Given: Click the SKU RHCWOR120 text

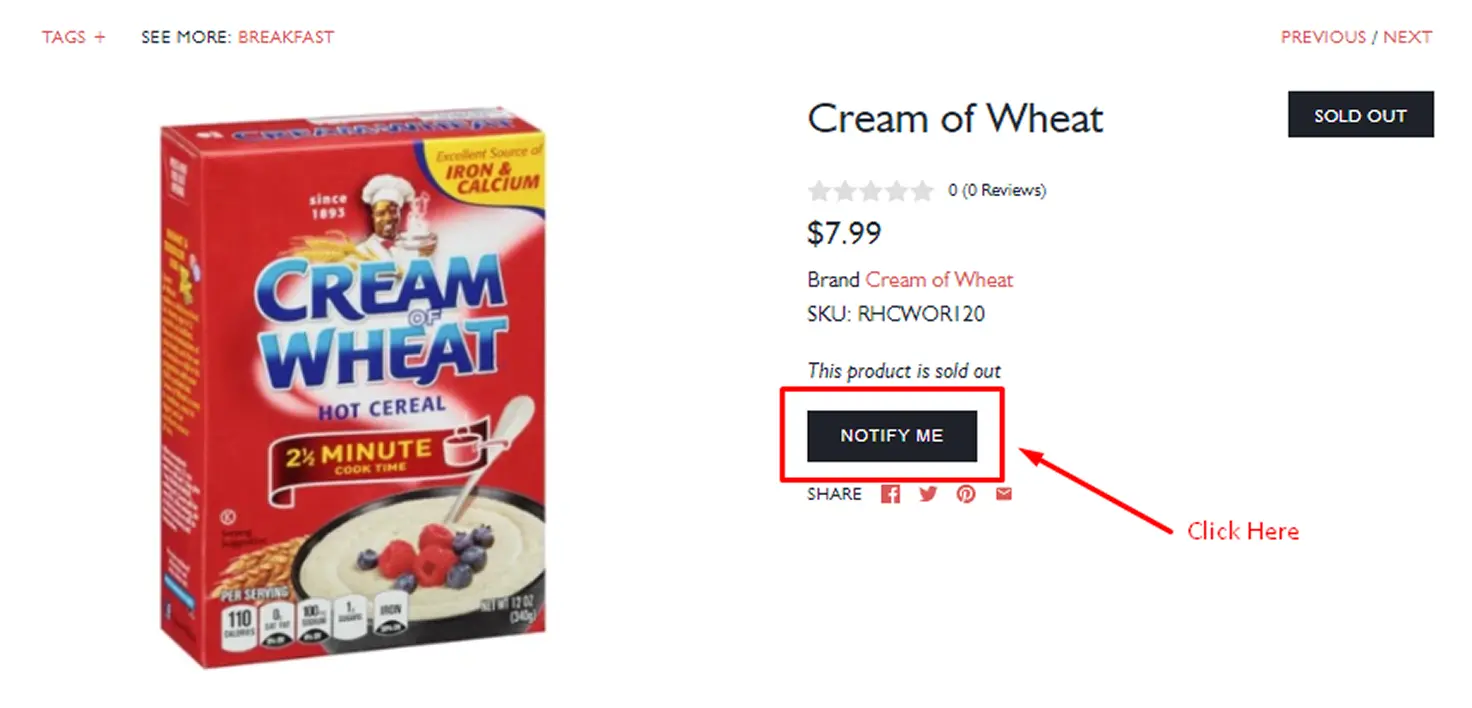Looking at the screenshot, I should (x=896, y=314).
